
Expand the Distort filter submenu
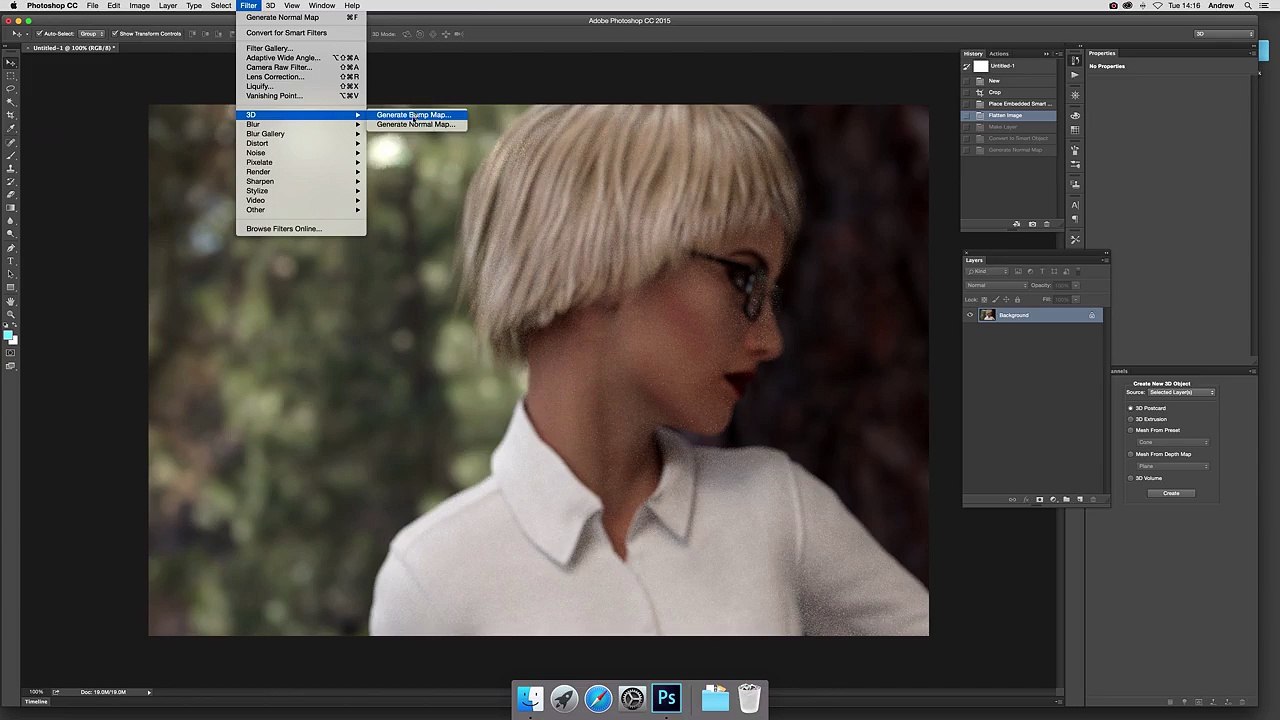pyautogui.click(x=301, y=143)
